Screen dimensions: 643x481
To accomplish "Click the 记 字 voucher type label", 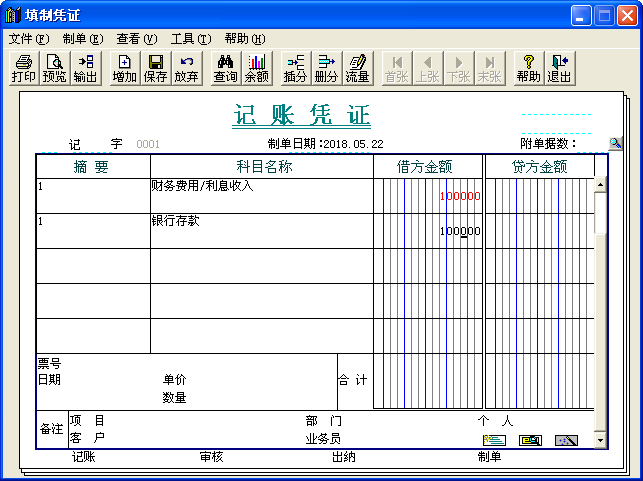I will (96, 144).
